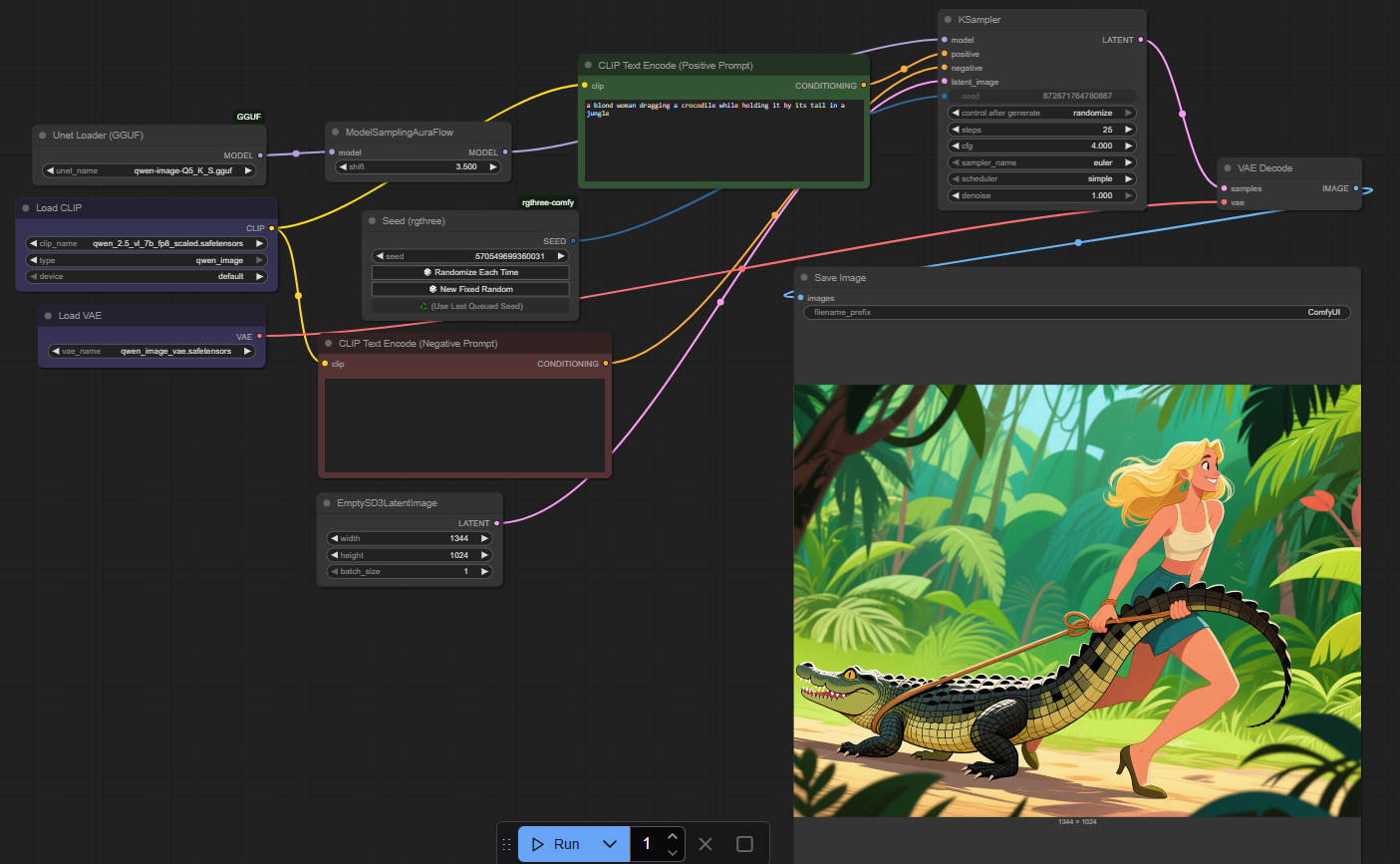Collapse the KSampler node via its title dot

coord(948,20)
